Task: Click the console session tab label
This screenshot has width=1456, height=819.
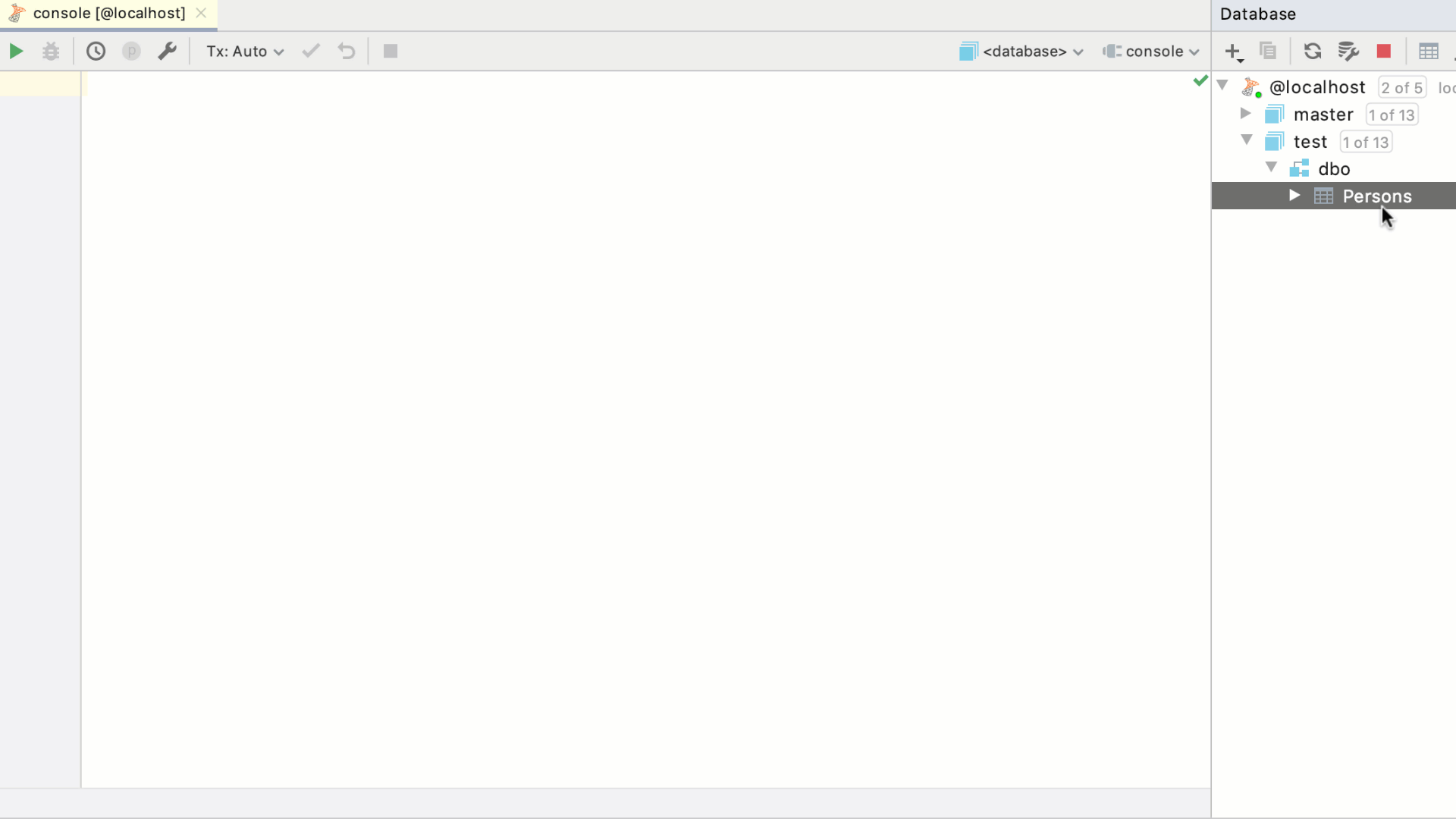Action: (x=109, y=13)
